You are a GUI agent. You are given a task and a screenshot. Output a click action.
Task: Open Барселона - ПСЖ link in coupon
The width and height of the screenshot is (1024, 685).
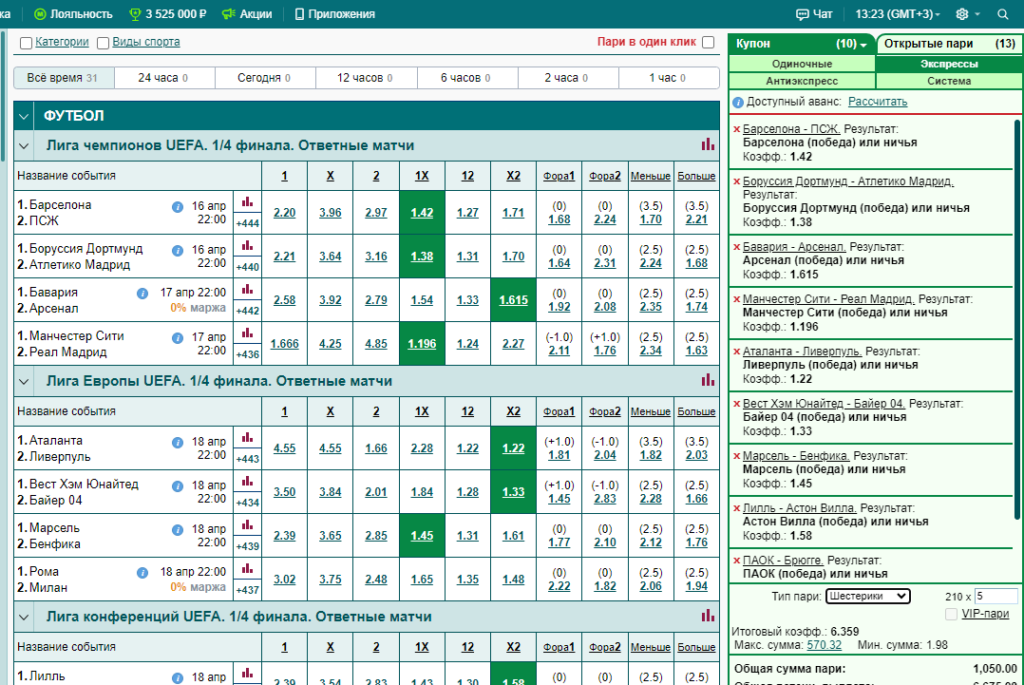(791, 129)
